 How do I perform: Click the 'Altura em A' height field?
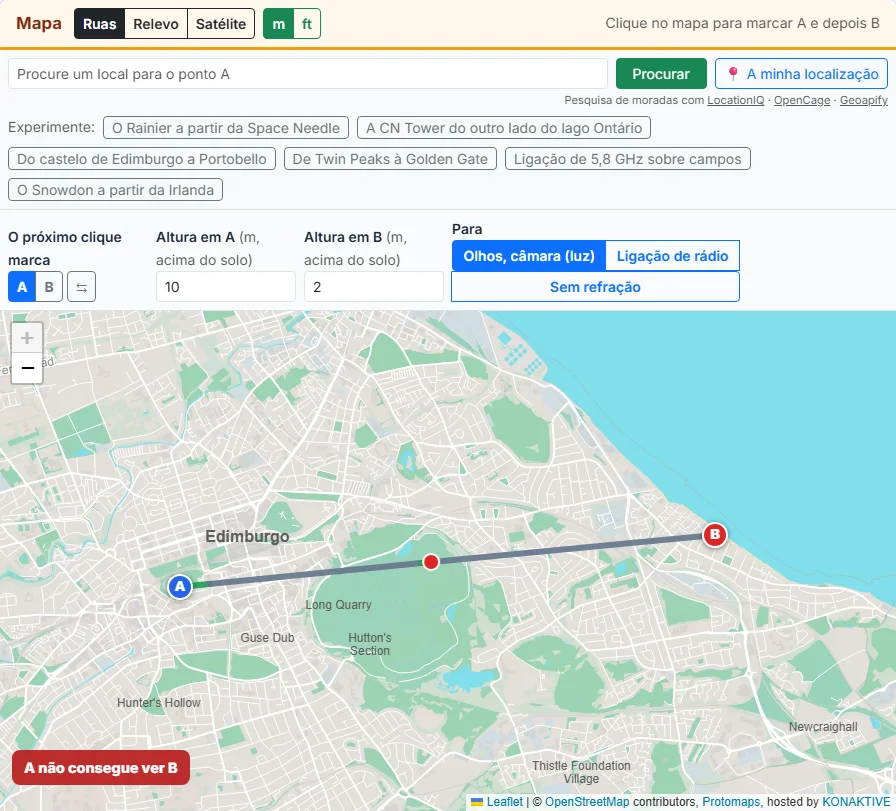(226, 287)
